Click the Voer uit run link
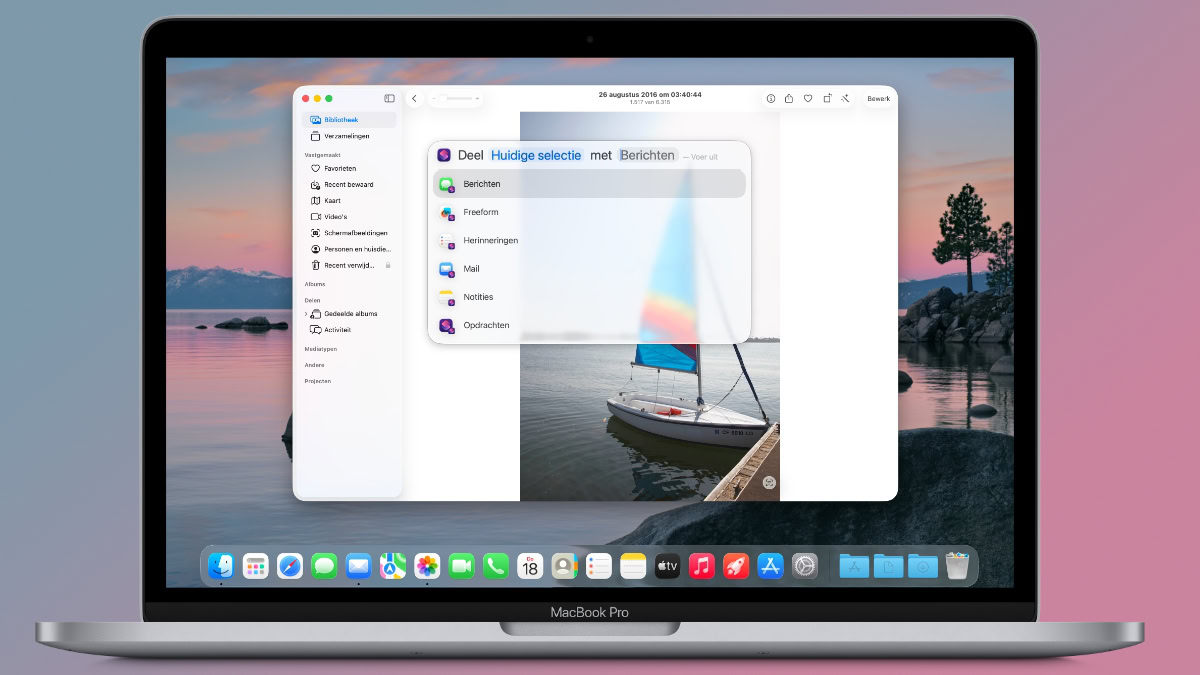 click(x=702, y=157)
